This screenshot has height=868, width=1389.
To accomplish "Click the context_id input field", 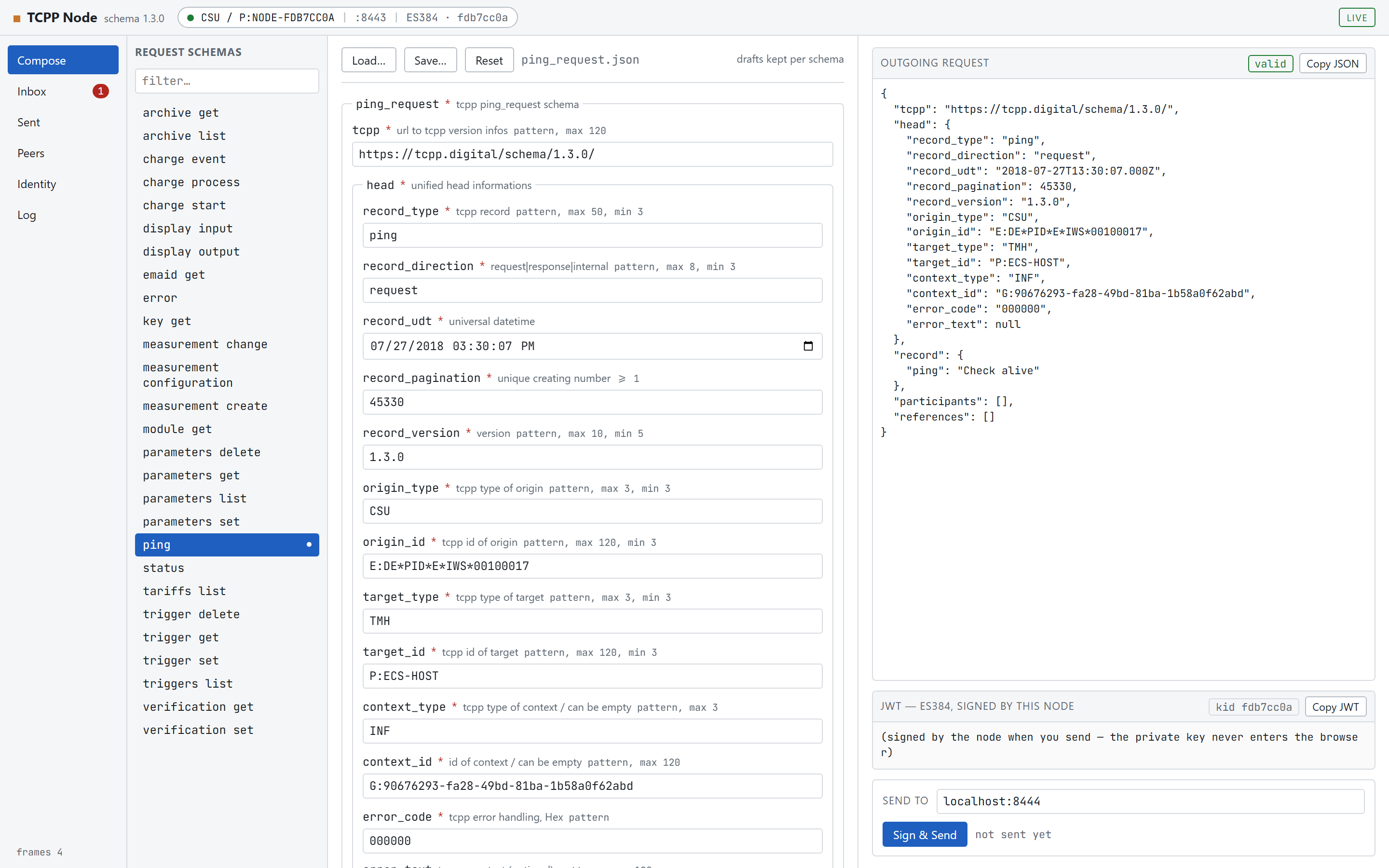I will tap(592, 786).
